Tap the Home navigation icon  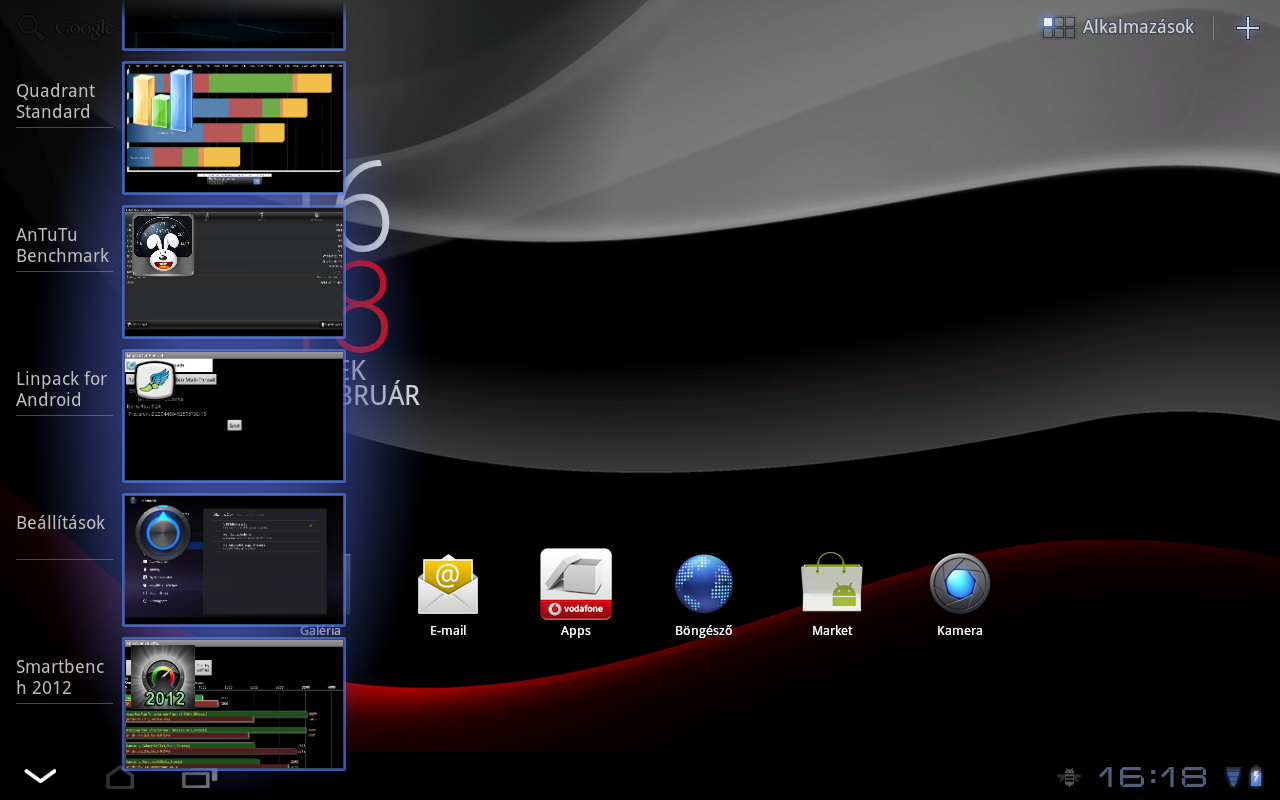pyautogui.click(x=120, y=778)
